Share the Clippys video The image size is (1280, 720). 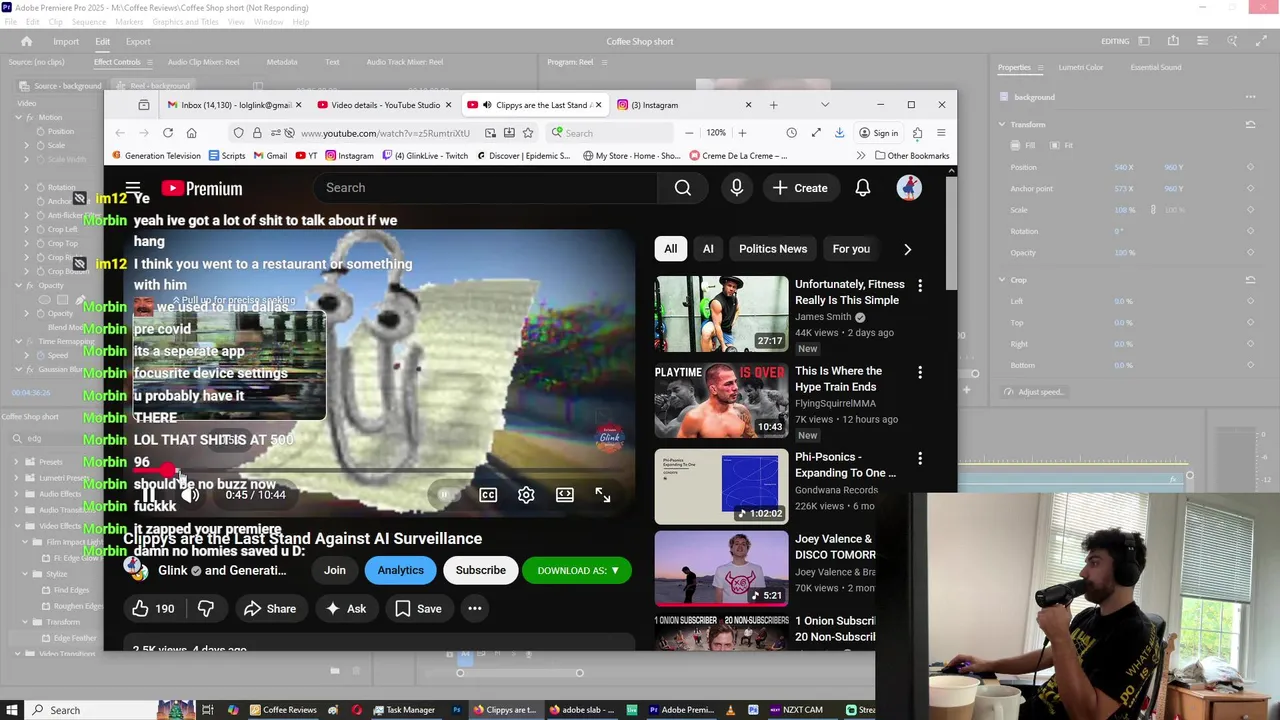tap(270, 608)
